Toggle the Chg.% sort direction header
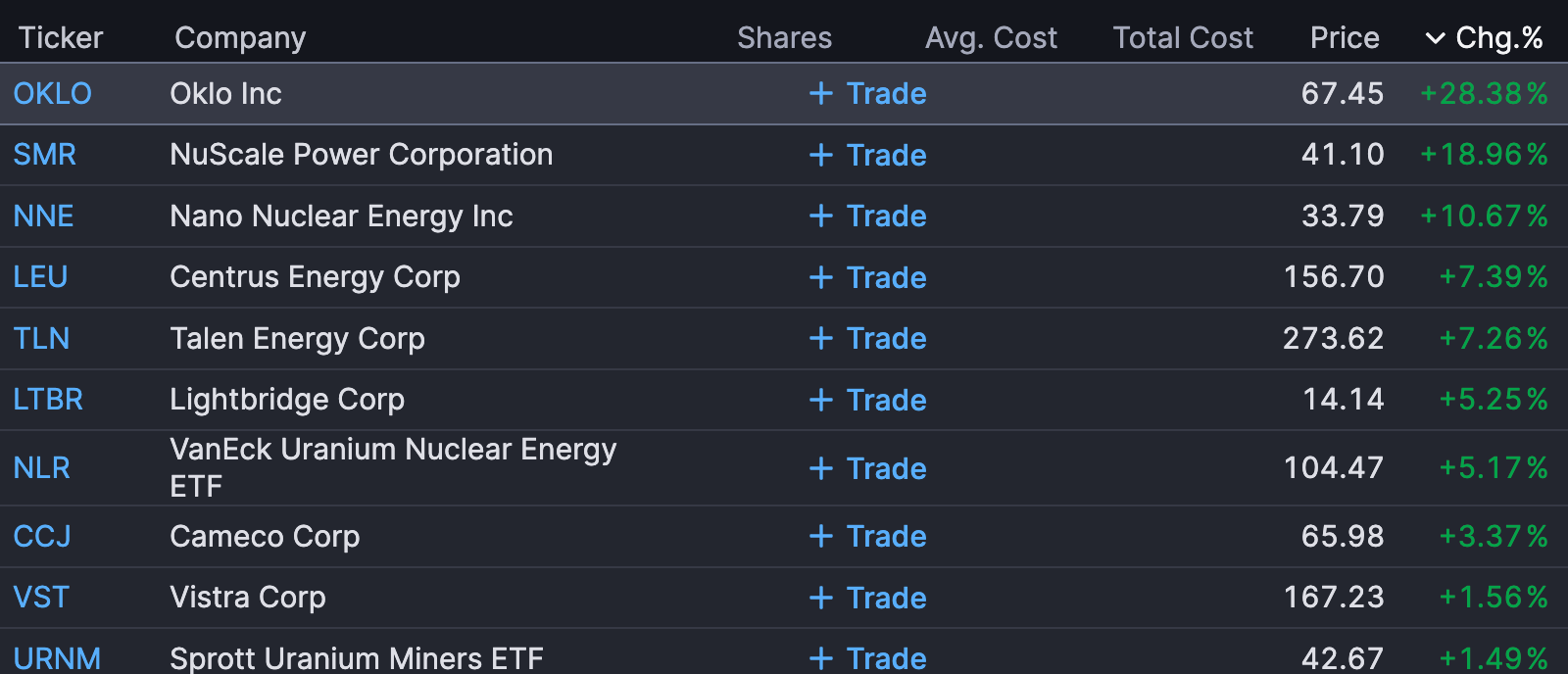Viewport: 1568px width, 674px height. tap(1484, 37)
